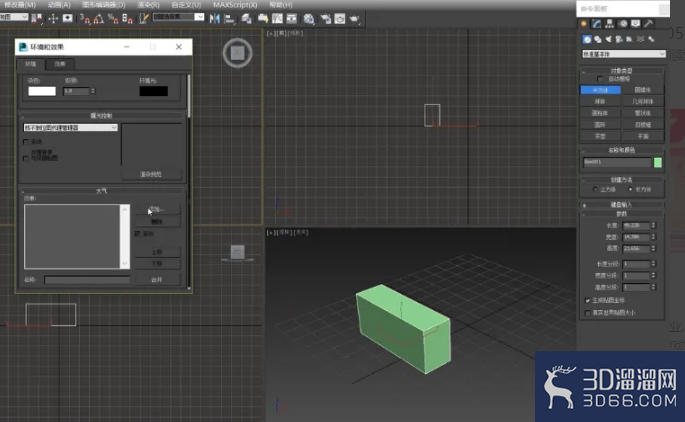Screen dimensions: 685x422
Task: Choose the 茶壶 object type button
Action: [600, 136]
